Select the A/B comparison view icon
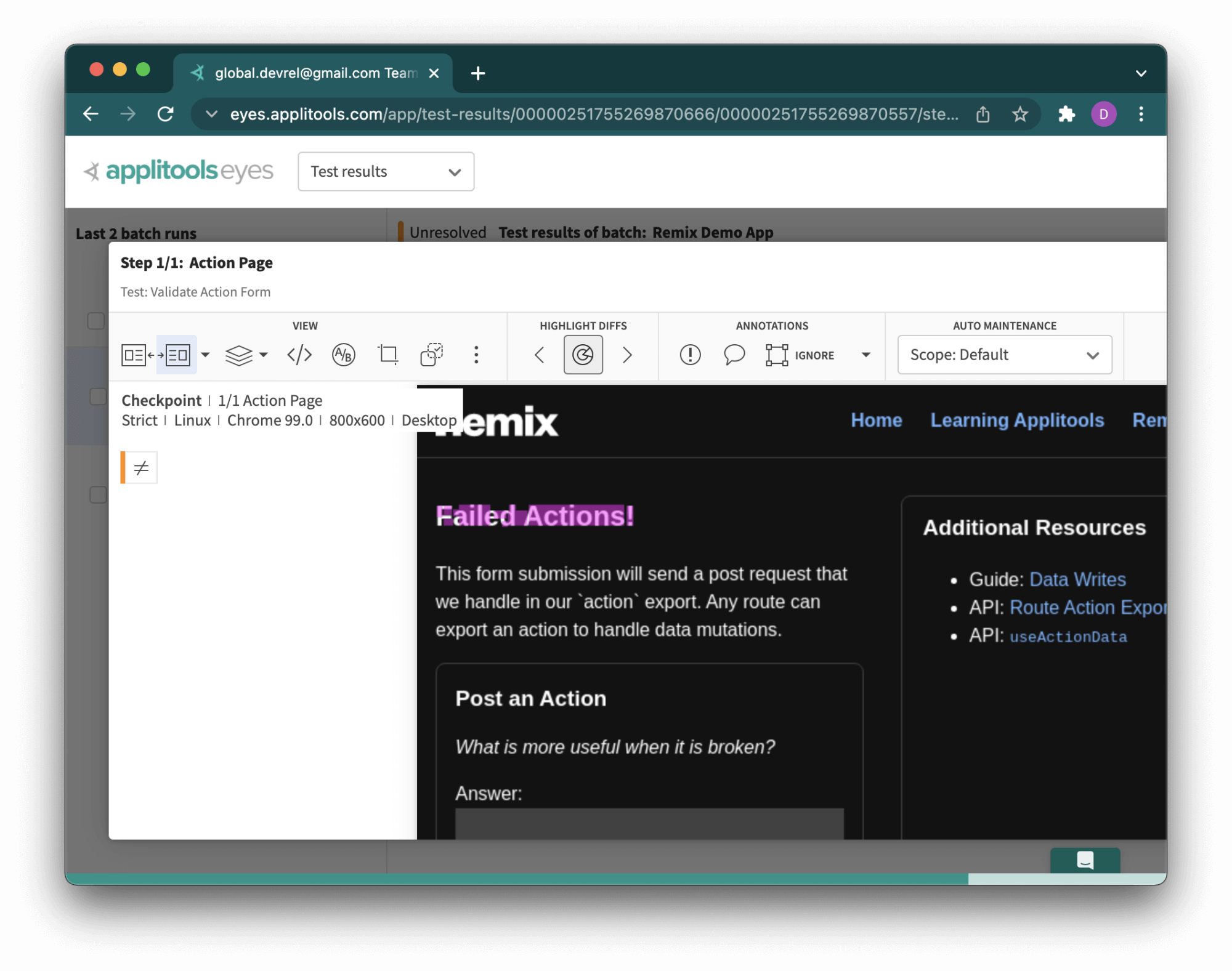This screenshot has width=1232, height=971. point(343,355)
